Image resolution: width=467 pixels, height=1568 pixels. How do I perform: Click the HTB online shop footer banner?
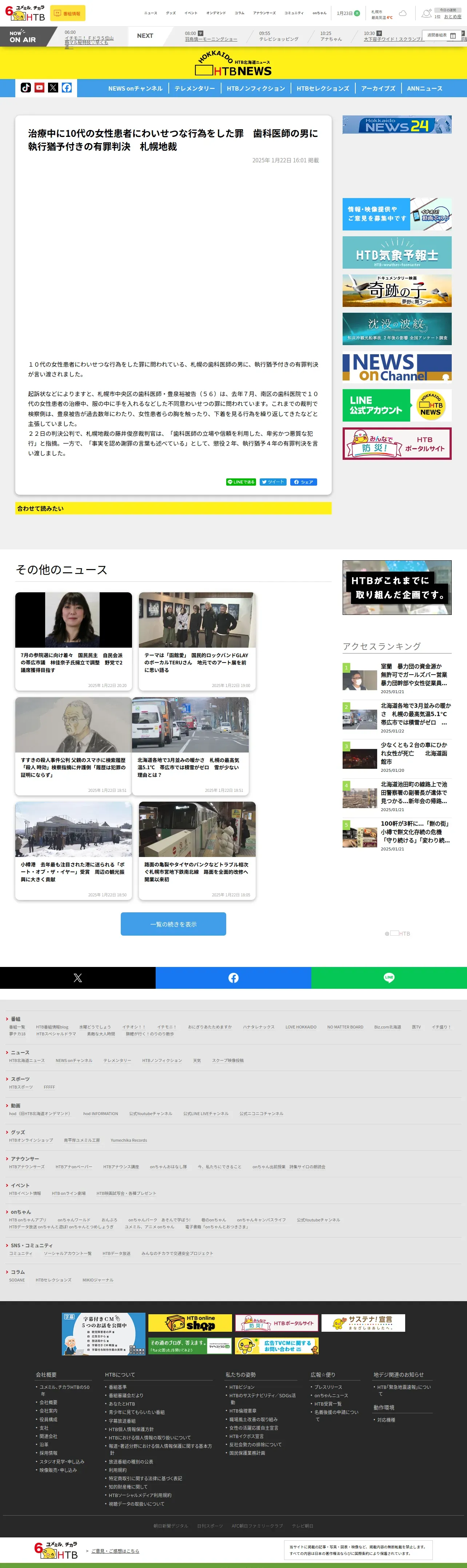pyautogui.click(x=190, y=1323)
